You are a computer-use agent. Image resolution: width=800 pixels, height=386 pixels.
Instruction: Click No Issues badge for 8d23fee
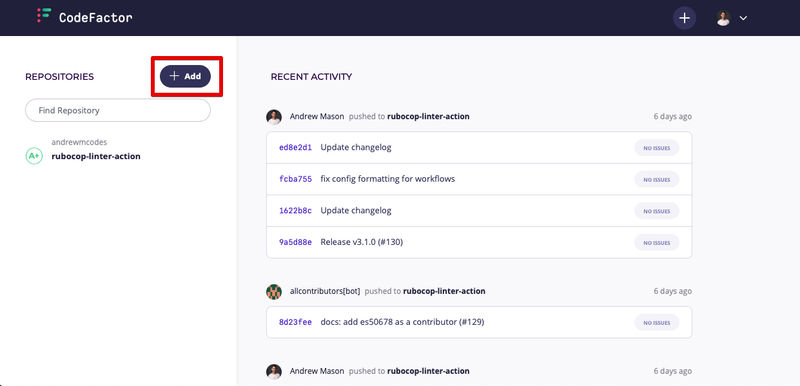click(657, 322)
